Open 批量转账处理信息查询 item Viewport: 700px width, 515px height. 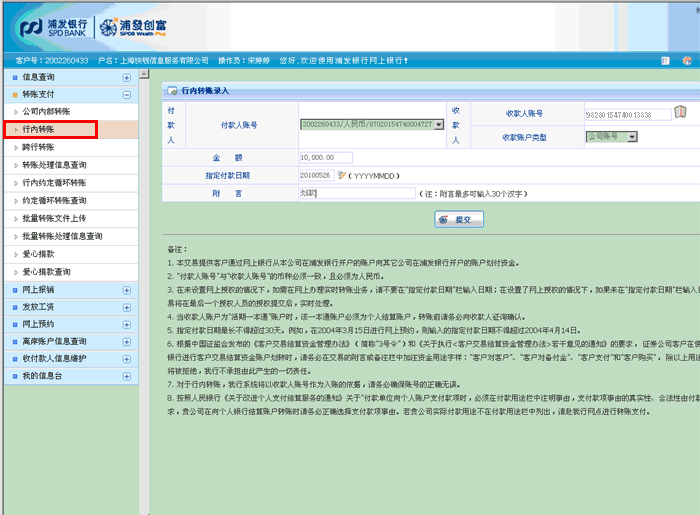[x=62, y=237]
